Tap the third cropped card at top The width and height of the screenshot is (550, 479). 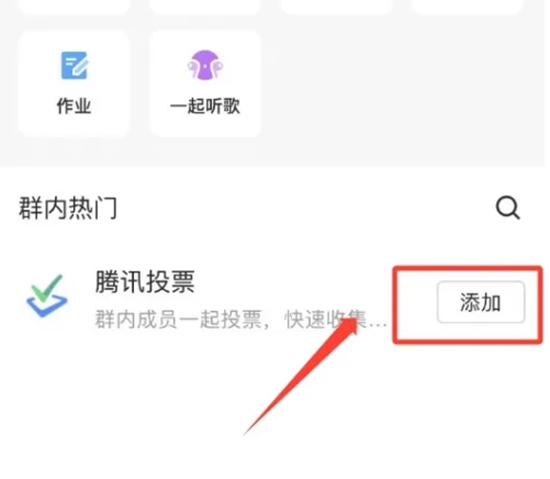(336, 6)
